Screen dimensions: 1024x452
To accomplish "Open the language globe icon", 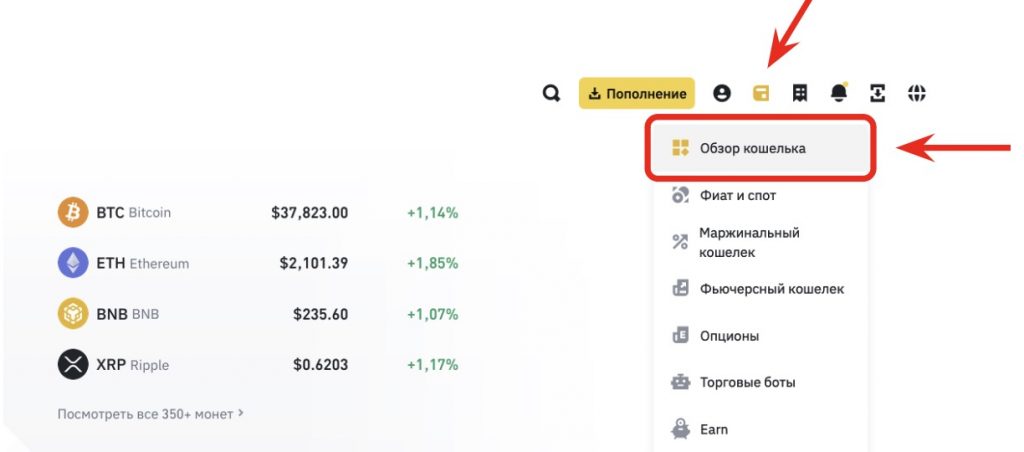I will pyautogui.click(x=917, y=94).
